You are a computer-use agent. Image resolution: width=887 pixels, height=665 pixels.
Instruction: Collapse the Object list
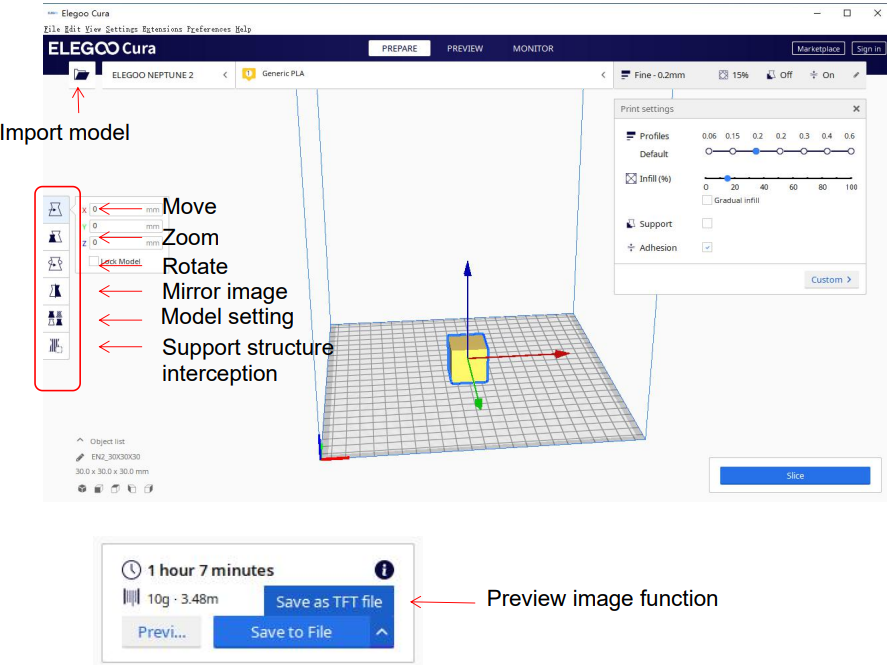click(x=80, y=441)
